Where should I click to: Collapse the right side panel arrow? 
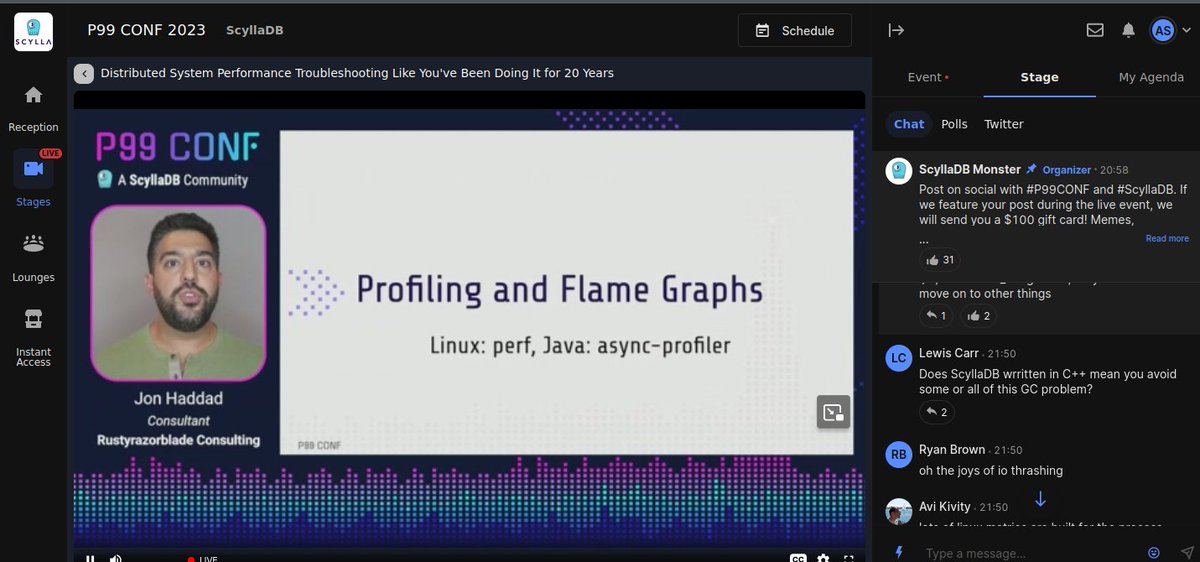pyautogui.click(x=896, y=30)
